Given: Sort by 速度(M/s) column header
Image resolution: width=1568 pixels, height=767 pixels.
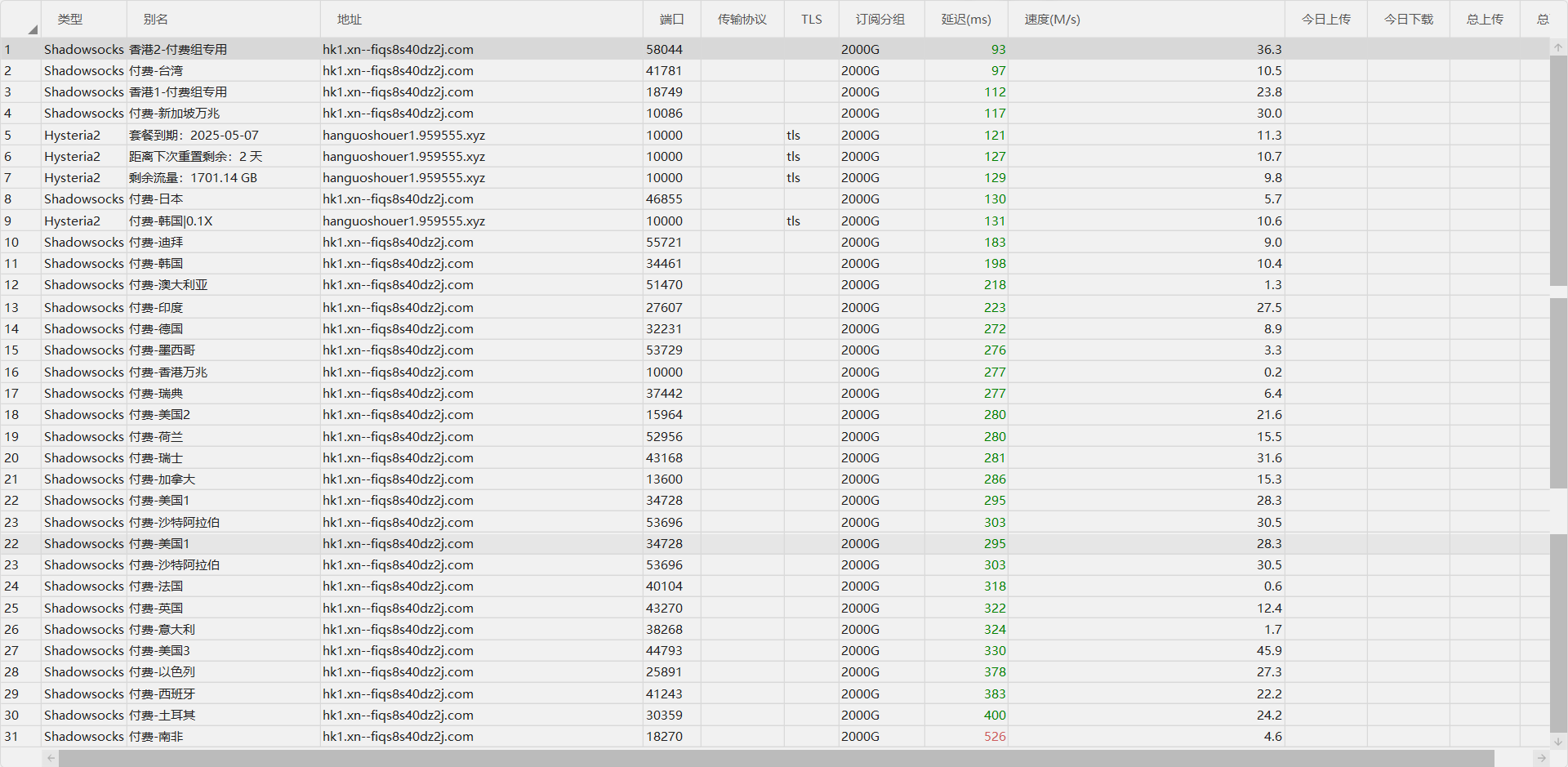Looking at the screenshot, I should 1146,19.
